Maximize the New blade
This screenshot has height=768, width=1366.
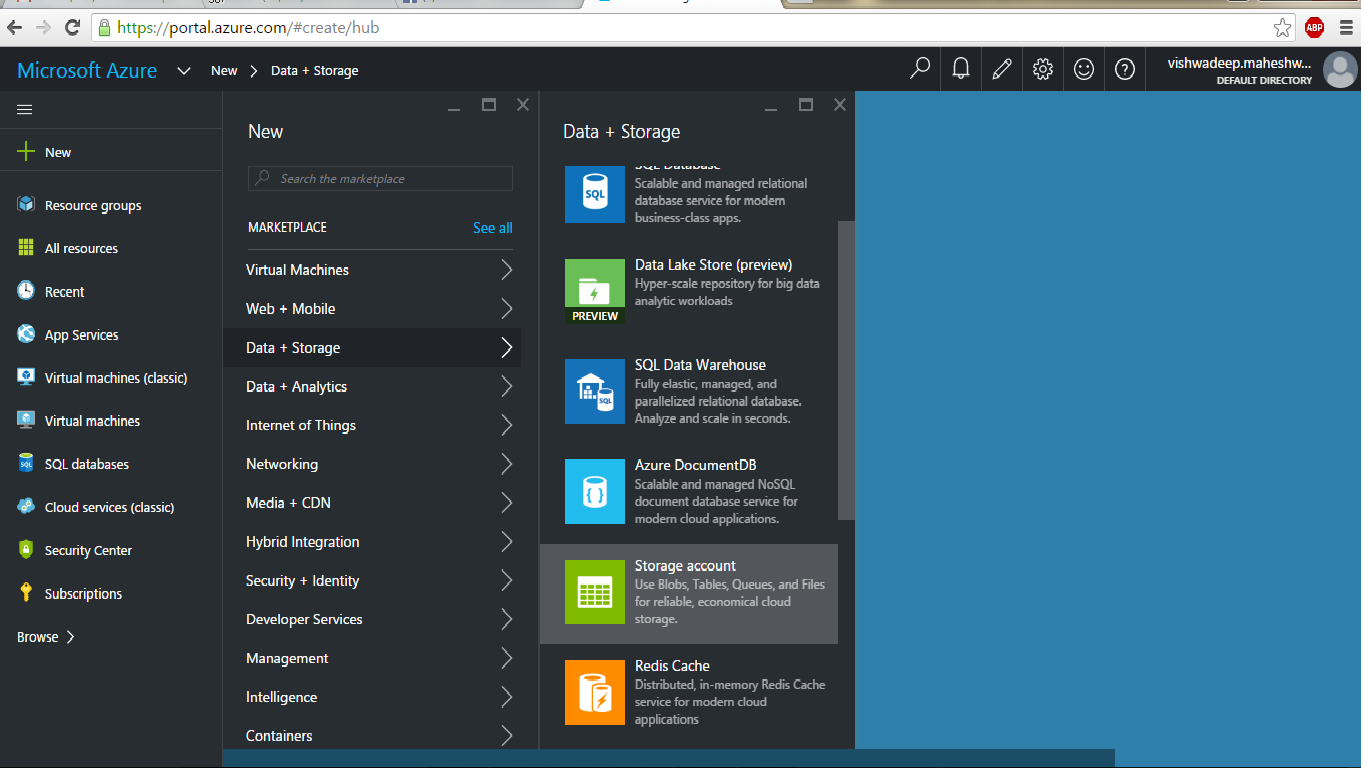tap(489, 104)
